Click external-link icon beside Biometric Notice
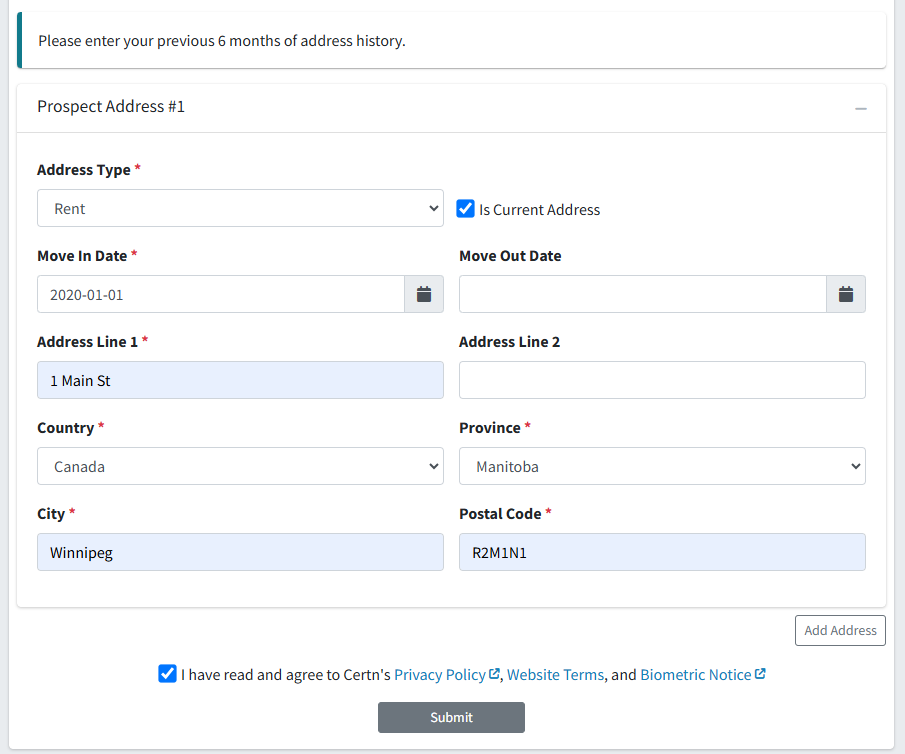905x754 pixels. pyautogui.click(x=760, y=674)
